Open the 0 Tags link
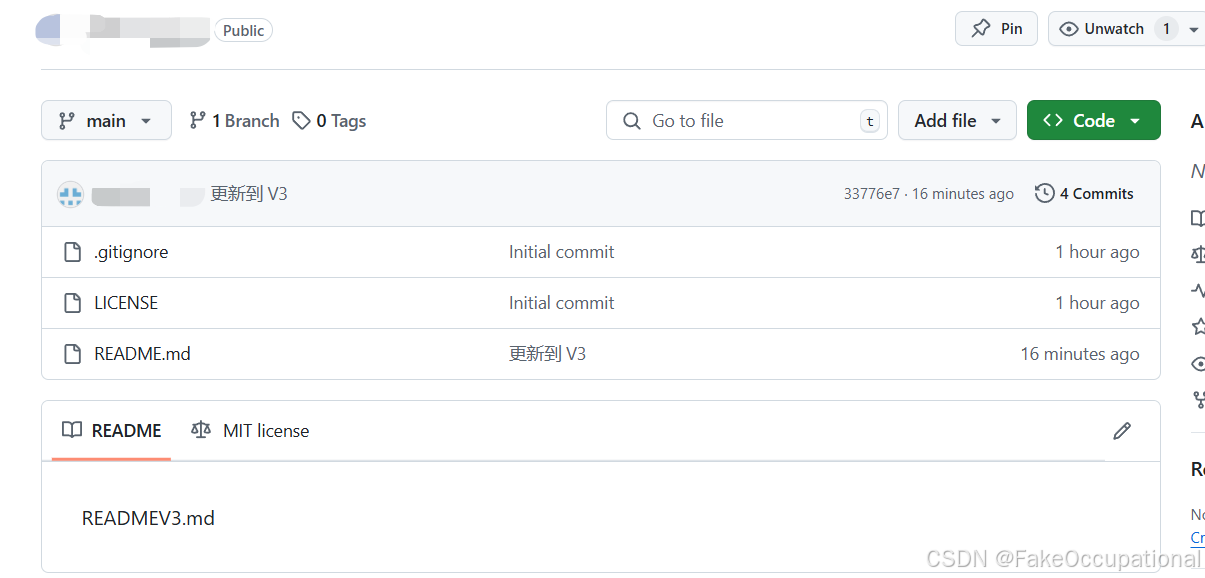The width and height of the screenshot is (1205, 578). pos(329,121)
